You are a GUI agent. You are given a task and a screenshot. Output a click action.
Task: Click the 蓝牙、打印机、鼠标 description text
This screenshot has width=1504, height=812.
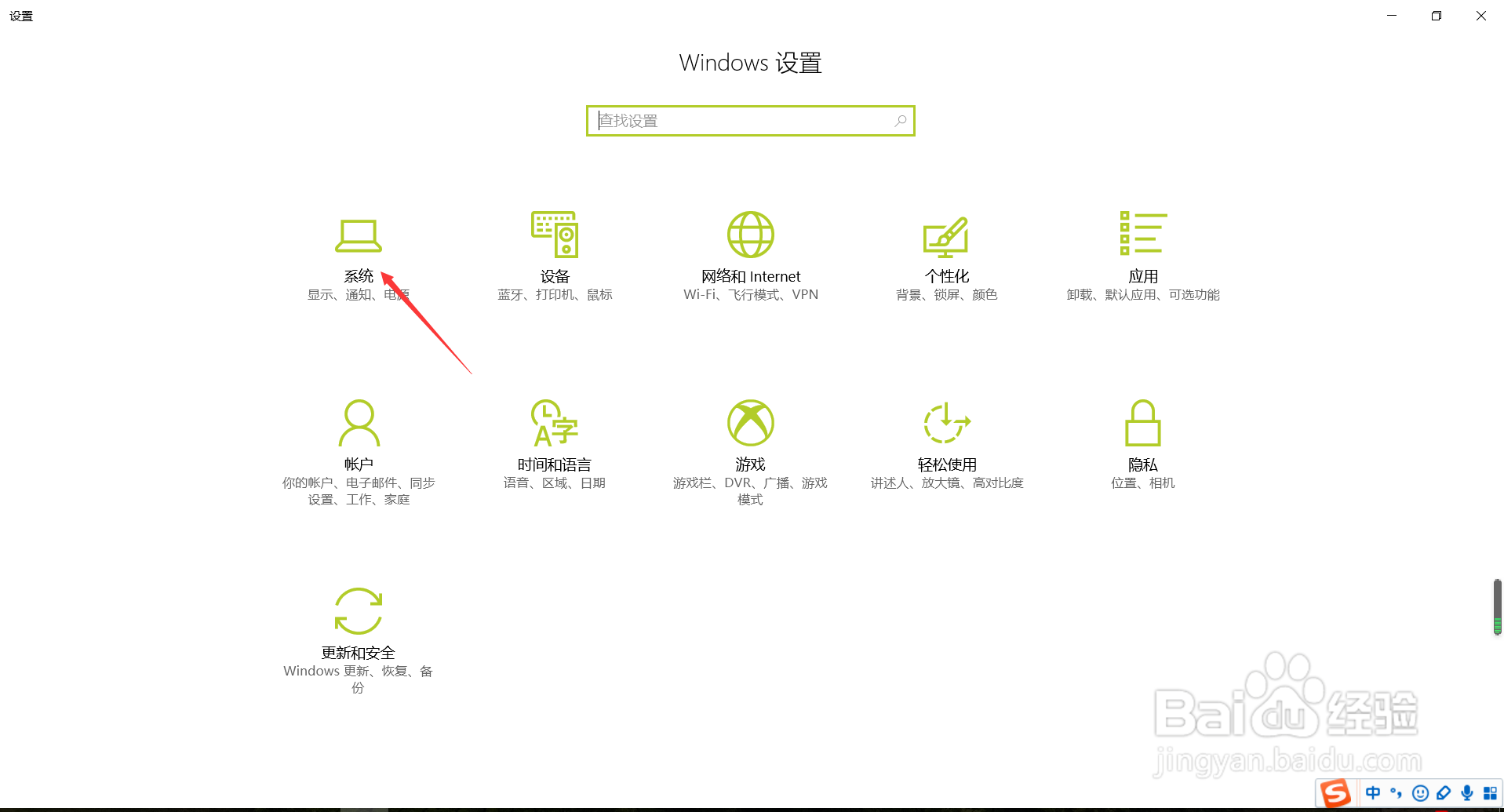pyautogui.click(x=555, y=295)
